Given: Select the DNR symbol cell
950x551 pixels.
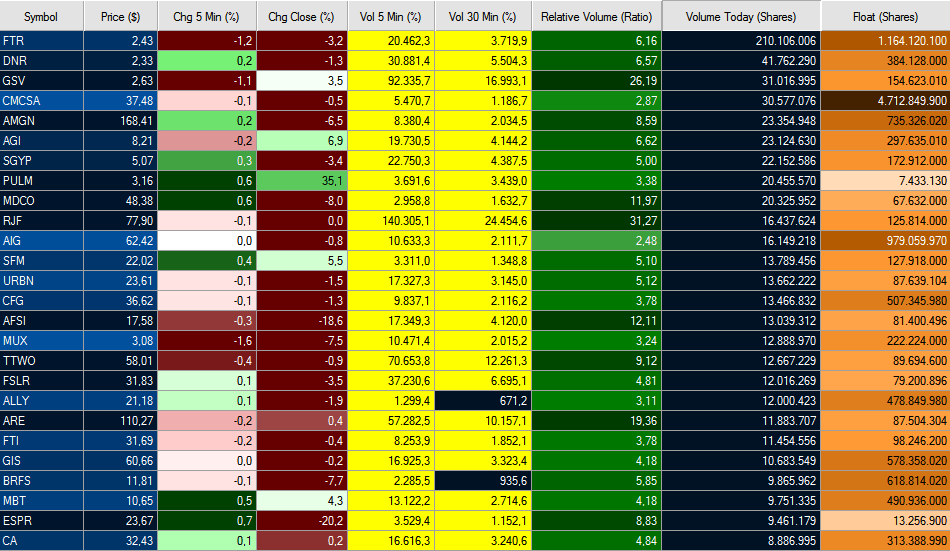Looking at the screenshot, I should coord(42,61).
